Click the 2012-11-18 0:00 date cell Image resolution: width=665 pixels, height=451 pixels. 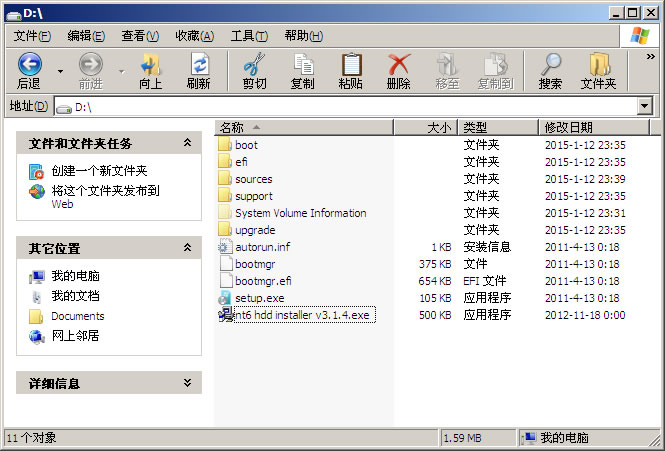pos(585,315)
